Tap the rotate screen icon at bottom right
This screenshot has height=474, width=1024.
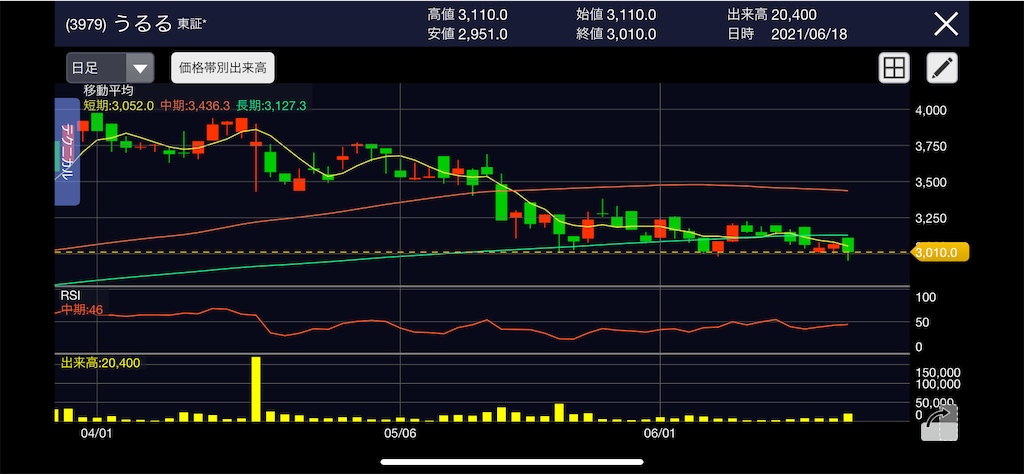(x=939, y=423)
